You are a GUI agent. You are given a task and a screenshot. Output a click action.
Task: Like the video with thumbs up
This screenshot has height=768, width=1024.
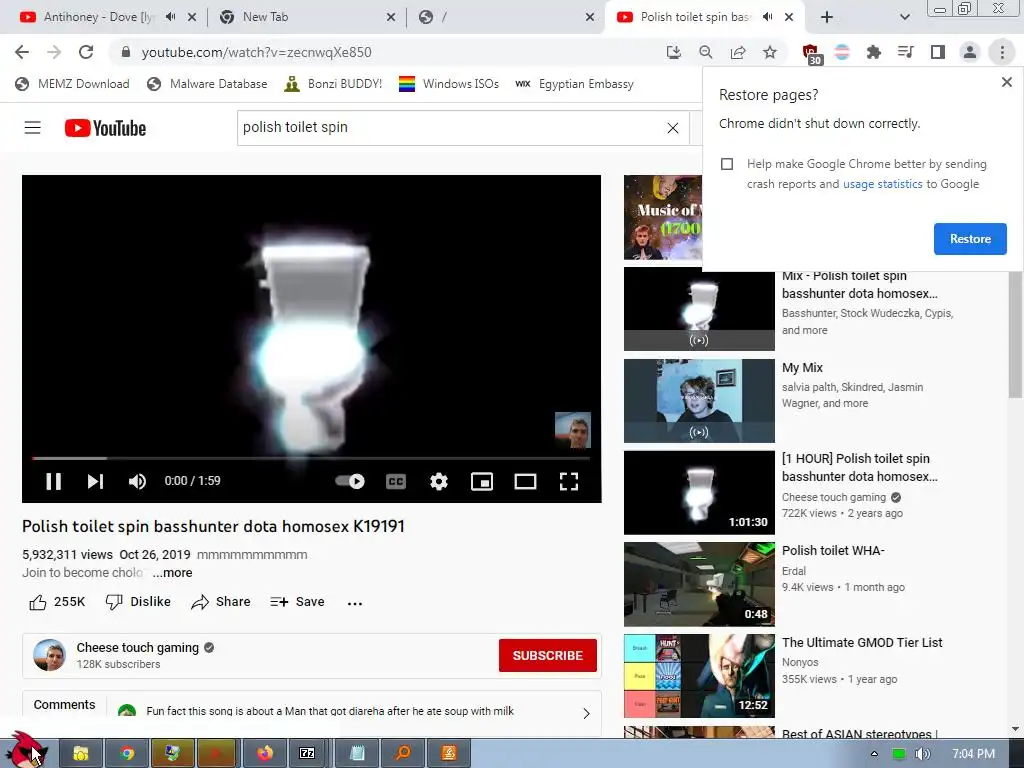(x=57, y=601)
